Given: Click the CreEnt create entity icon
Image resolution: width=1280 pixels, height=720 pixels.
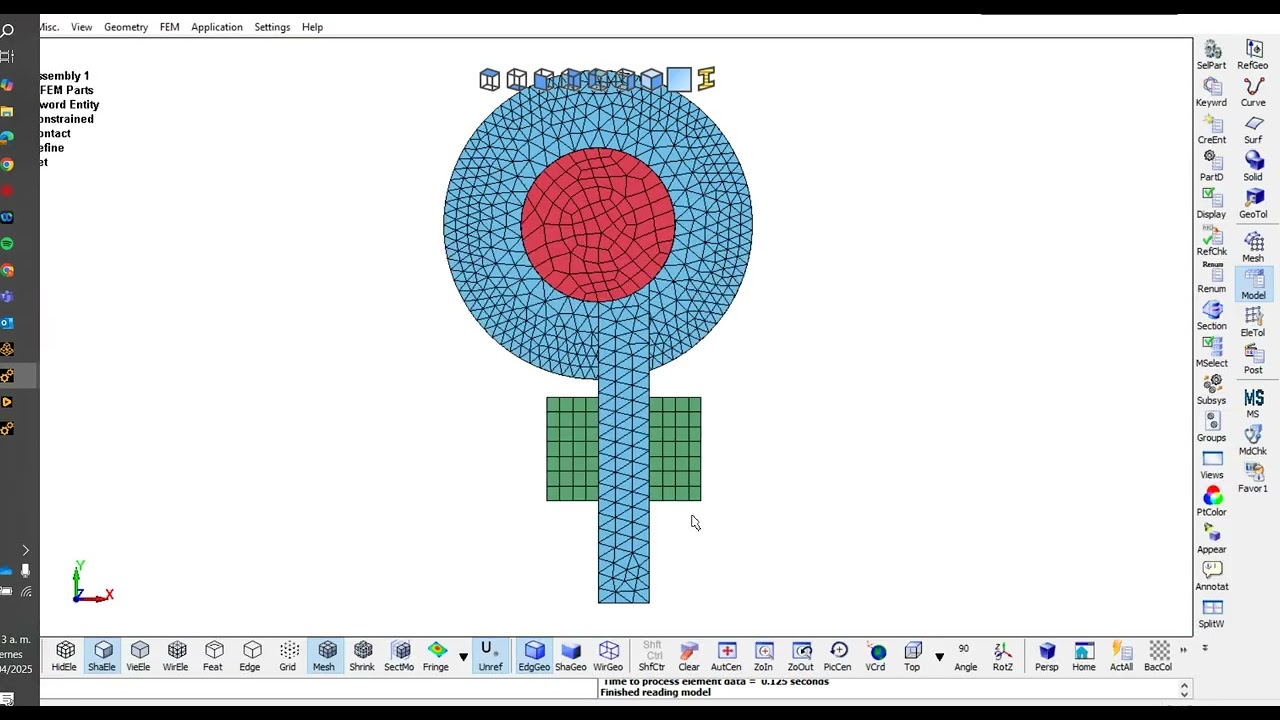Looking at the screenshot, I should (x=1212, y=130).
